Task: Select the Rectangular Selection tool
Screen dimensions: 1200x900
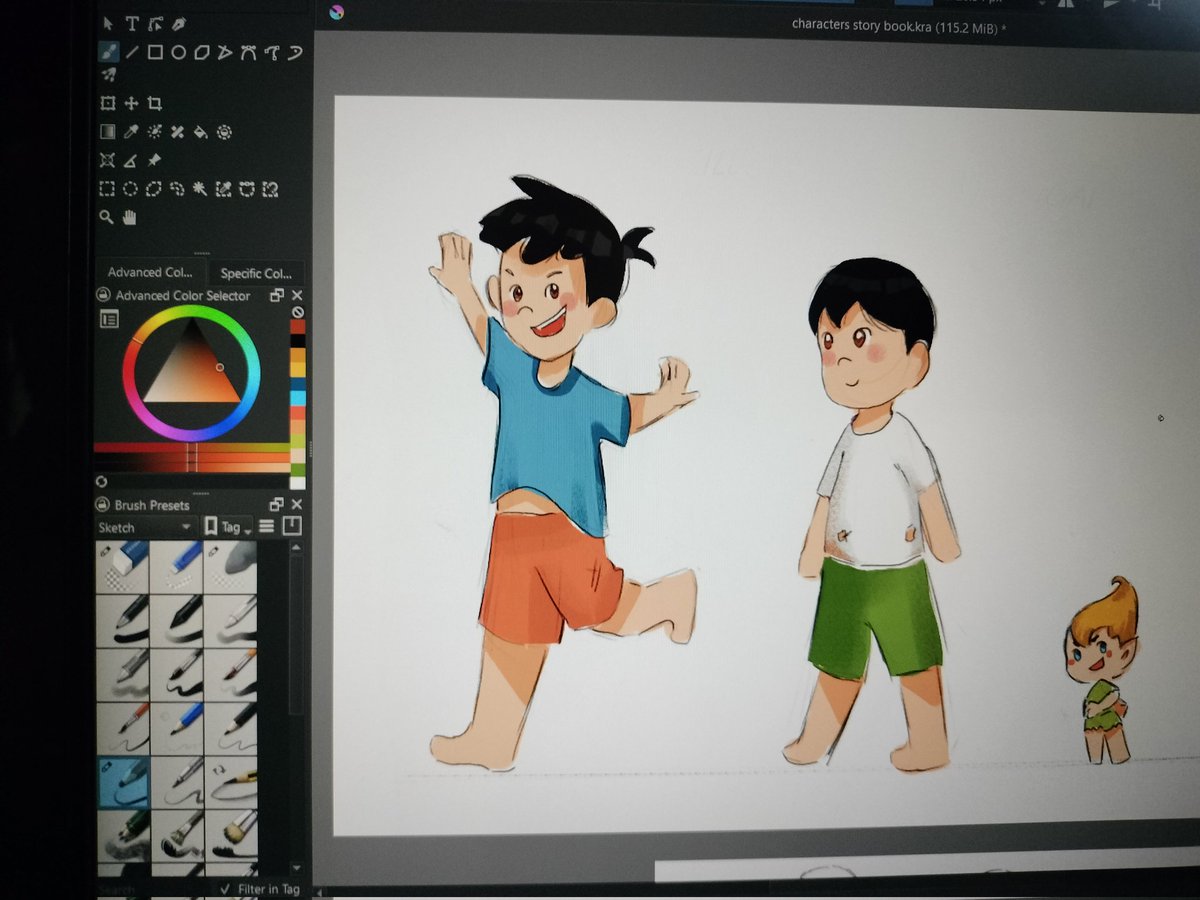Action: (x=108, y=188)
